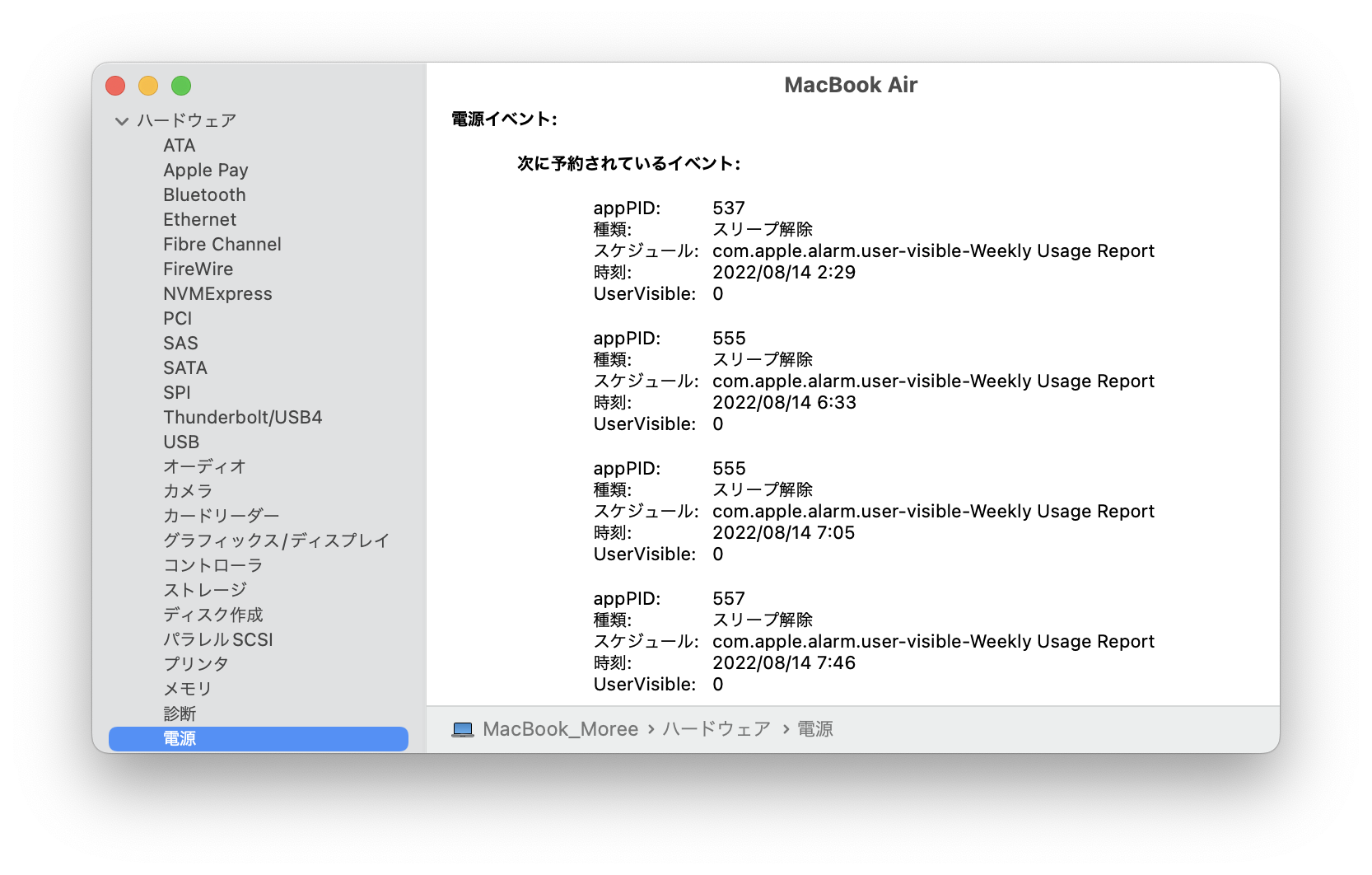Click the time 2022/08/14 6:33
1372x875 pixels.
(784, 403)
